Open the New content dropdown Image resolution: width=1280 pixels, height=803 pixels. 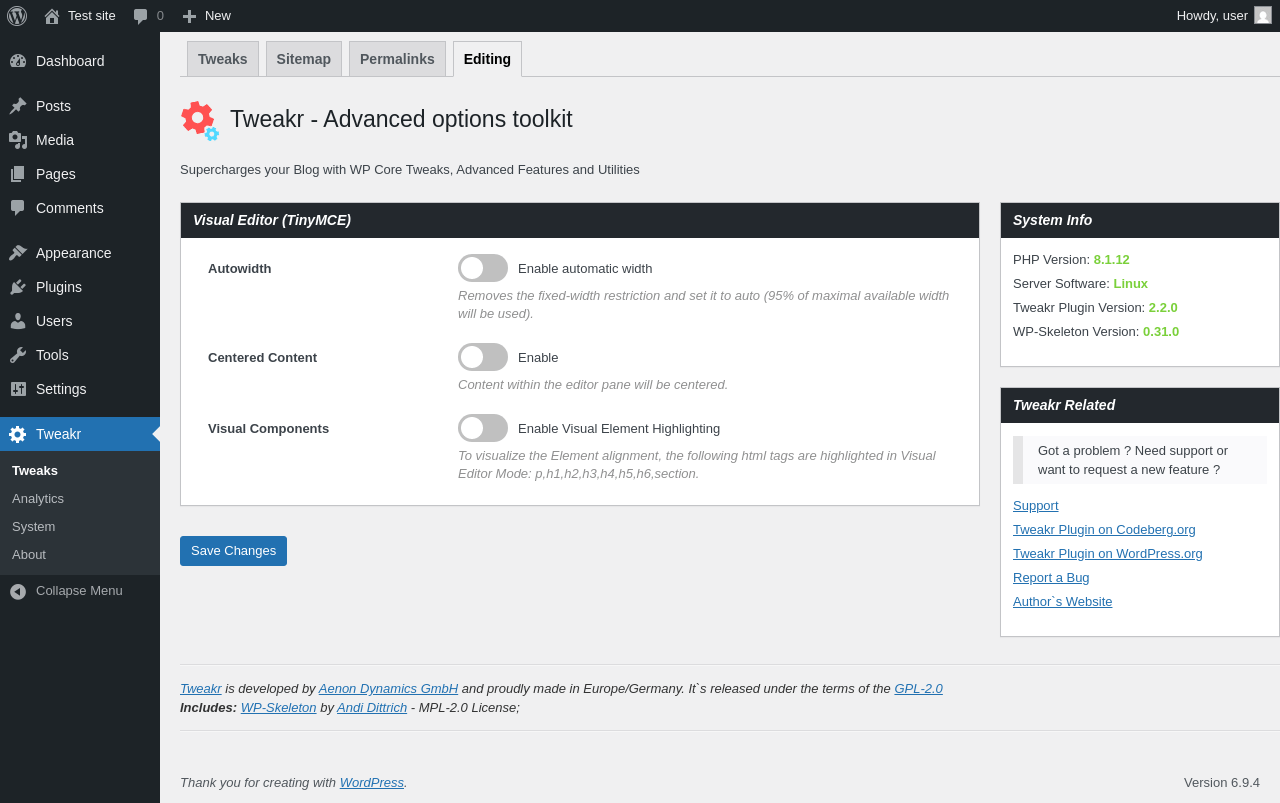point(207,16)
